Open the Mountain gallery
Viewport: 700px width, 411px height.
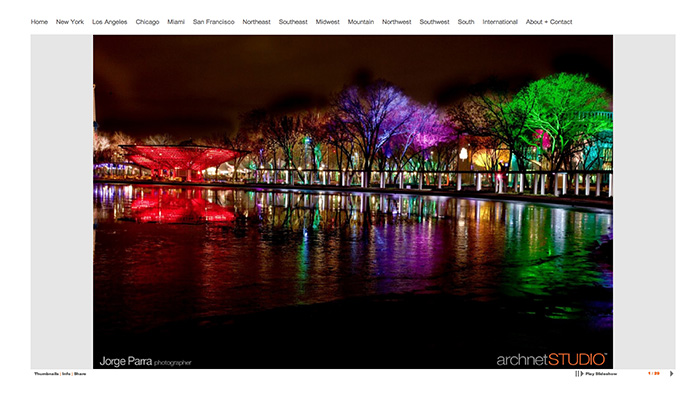coord(361,21)
